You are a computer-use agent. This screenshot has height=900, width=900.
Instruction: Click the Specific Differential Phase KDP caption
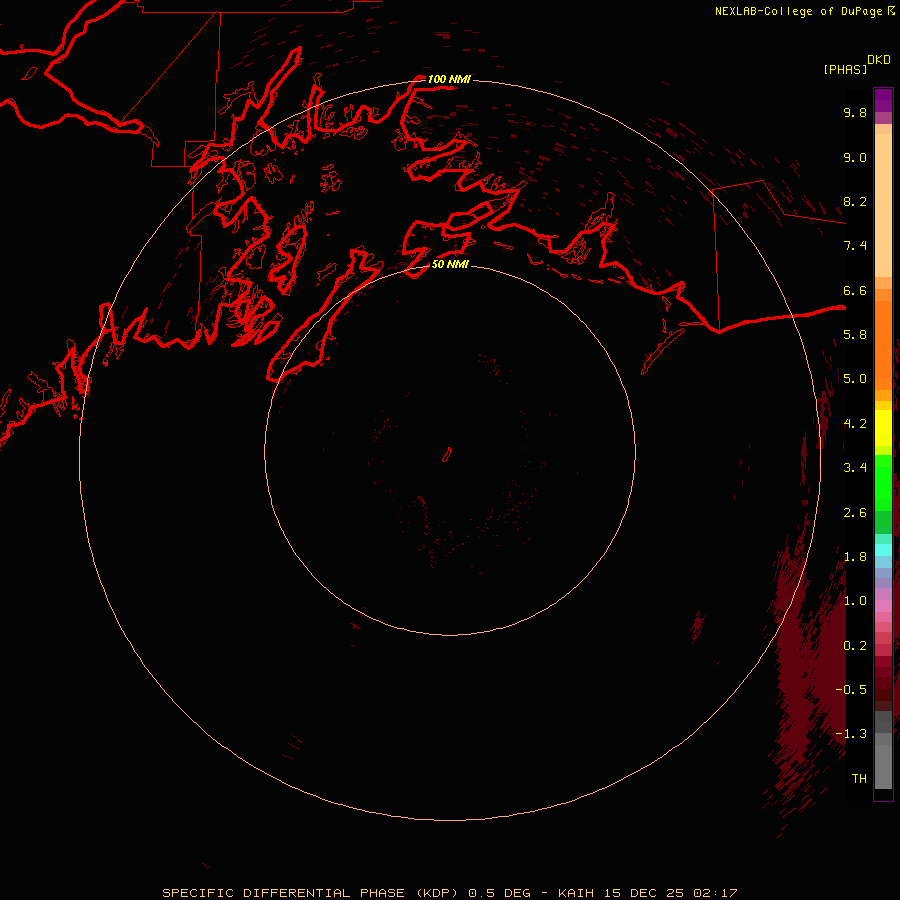tap(450, 893)
